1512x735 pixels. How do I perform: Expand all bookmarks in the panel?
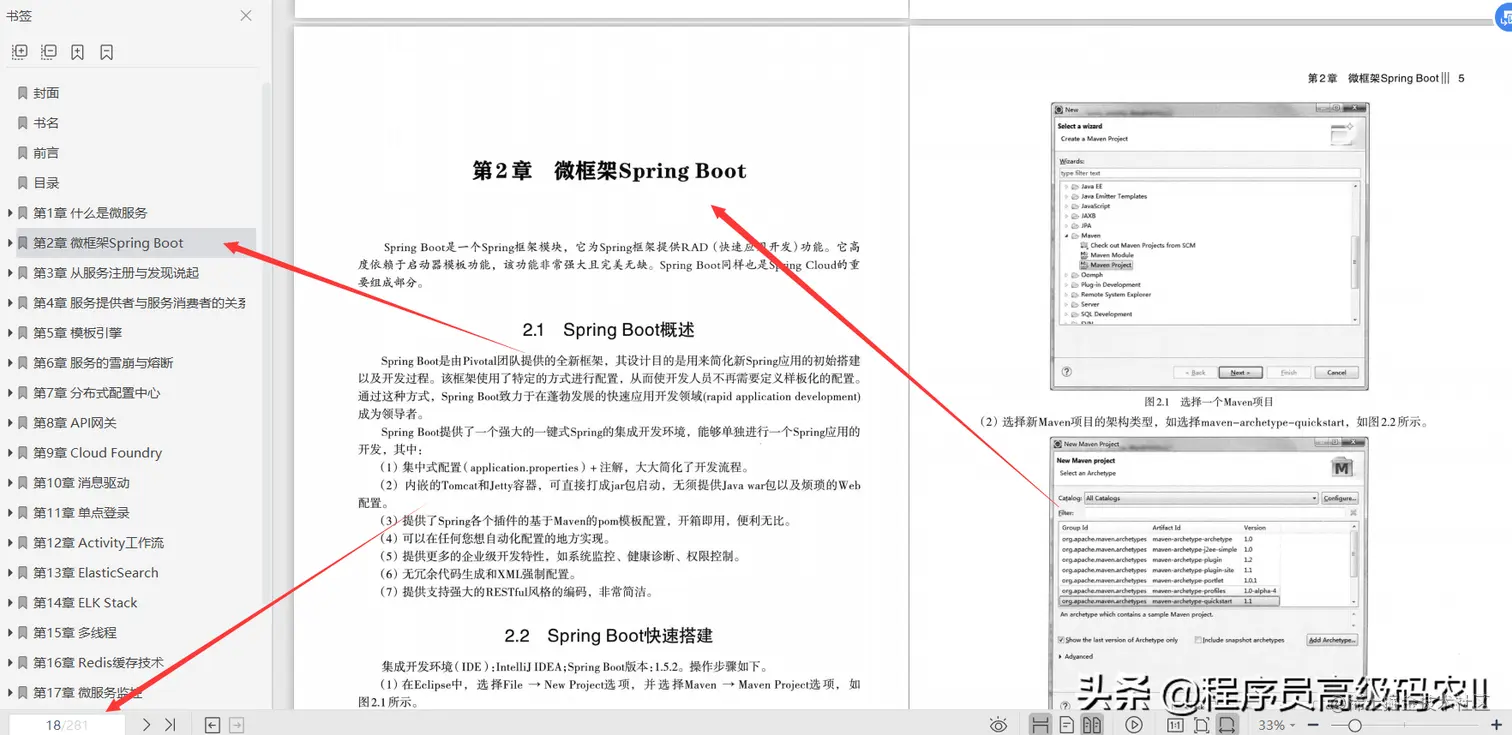19,51
